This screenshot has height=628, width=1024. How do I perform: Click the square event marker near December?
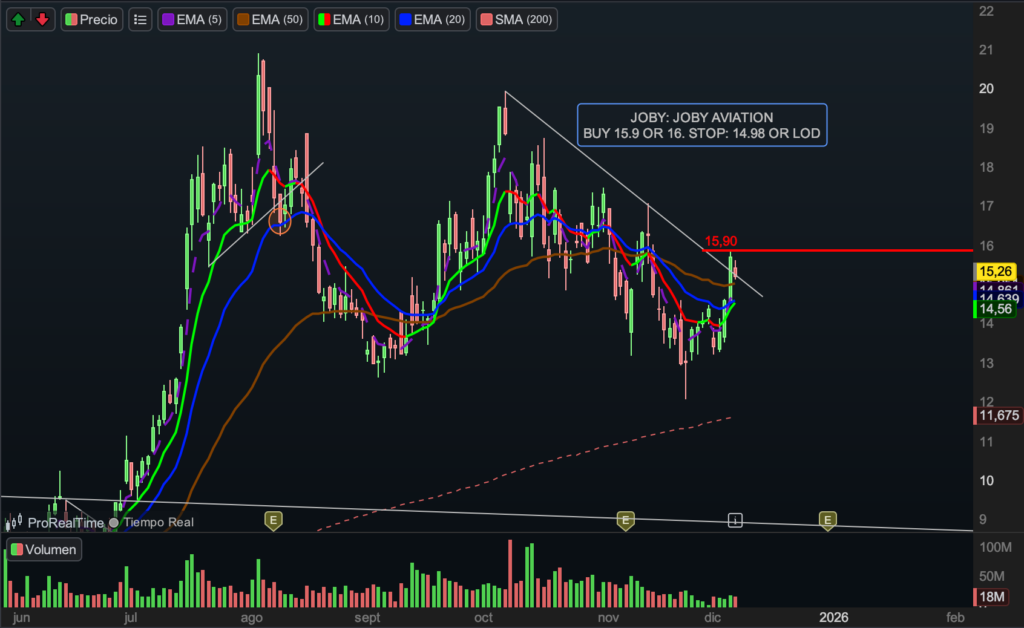click(735, 519)
